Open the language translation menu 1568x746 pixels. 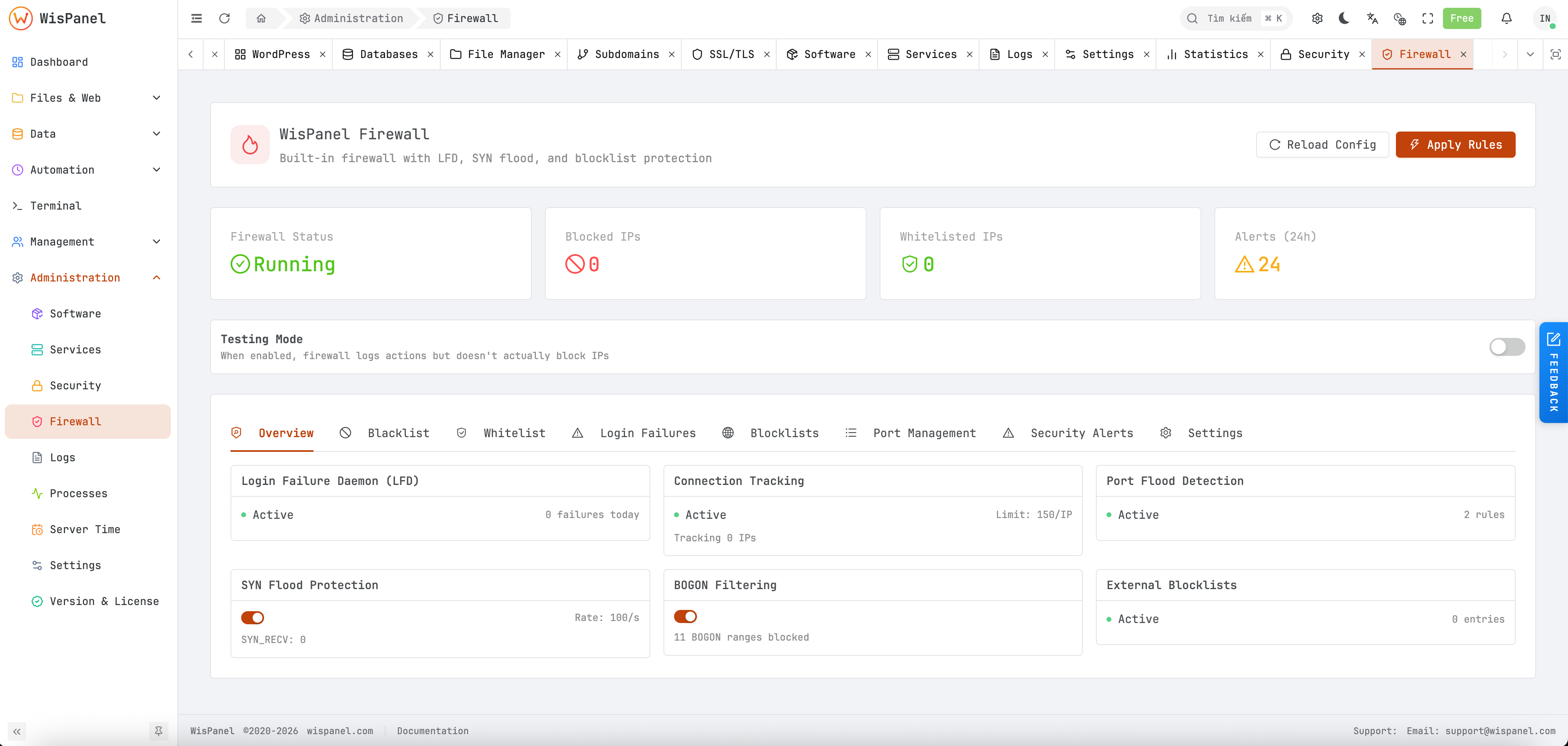tap(1373, 18)
